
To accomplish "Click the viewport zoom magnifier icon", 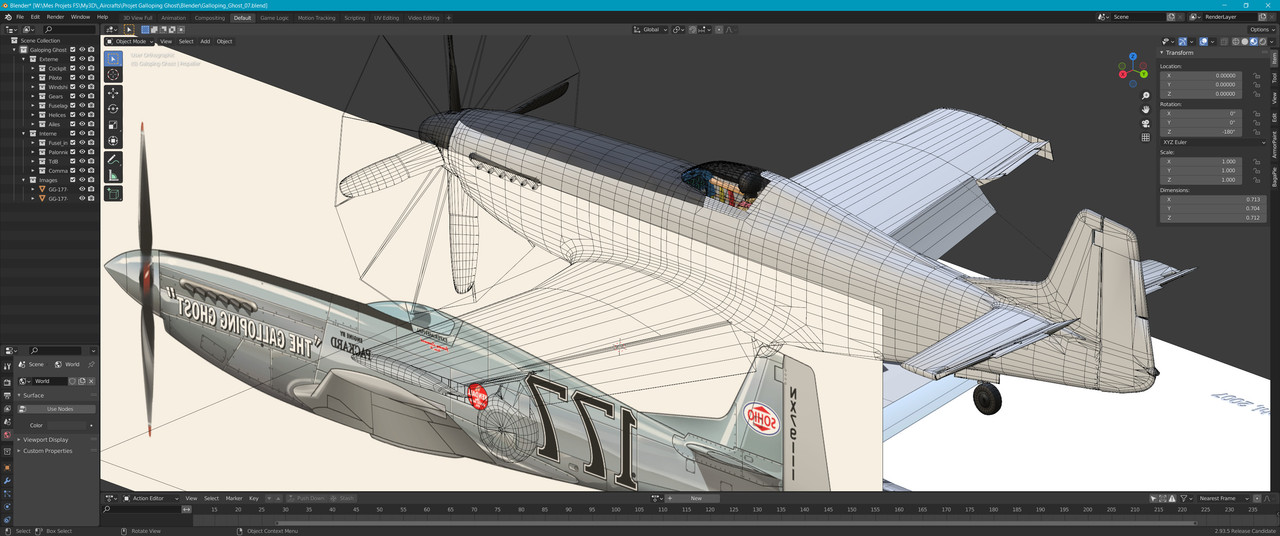I will point(1145,95).
